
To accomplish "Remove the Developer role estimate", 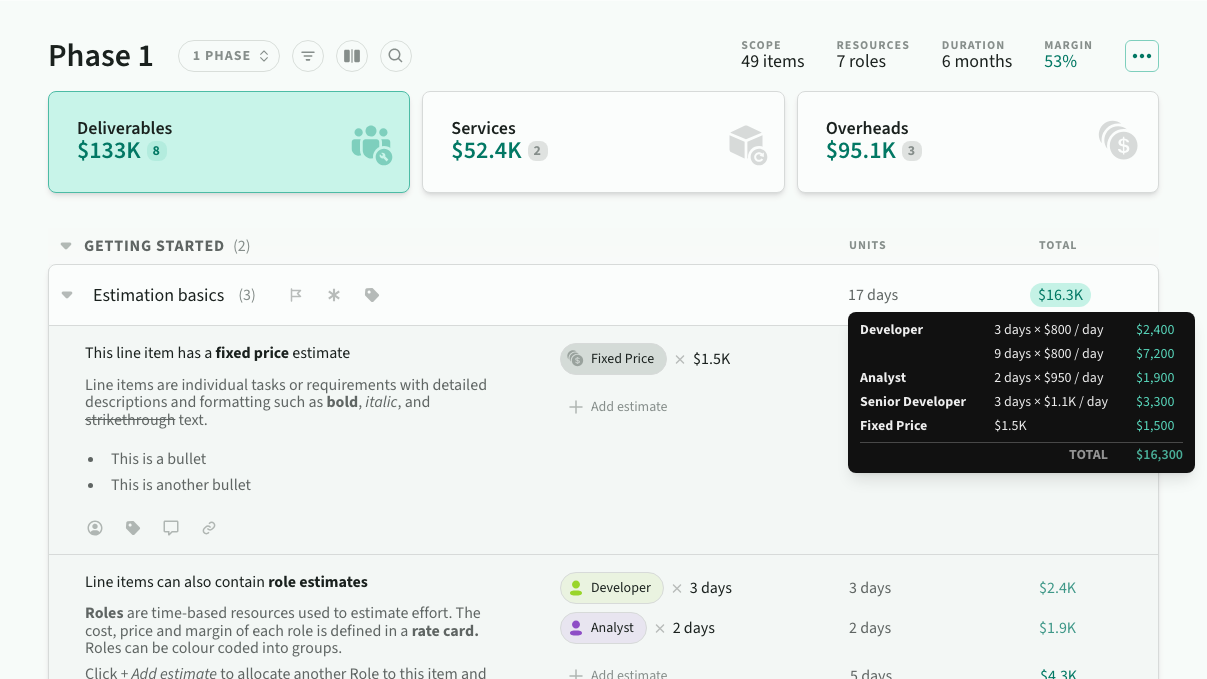I will point(677,588).
